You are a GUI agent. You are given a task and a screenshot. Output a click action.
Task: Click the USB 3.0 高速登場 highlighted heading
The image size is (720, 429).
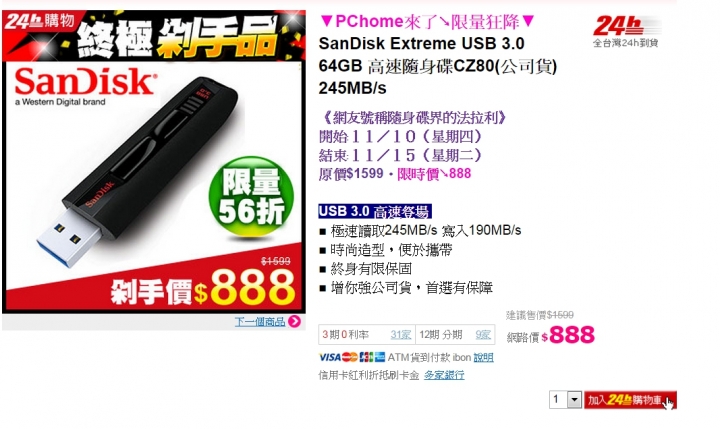375,212
